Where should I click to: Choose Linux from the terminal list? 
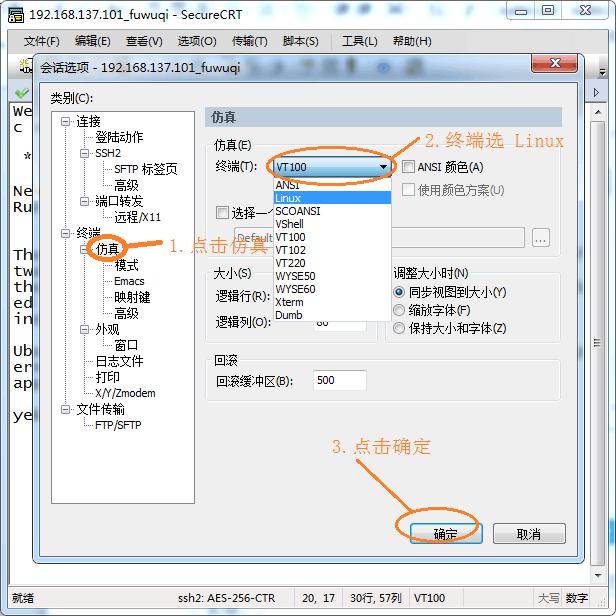click(x=332, y=198)
